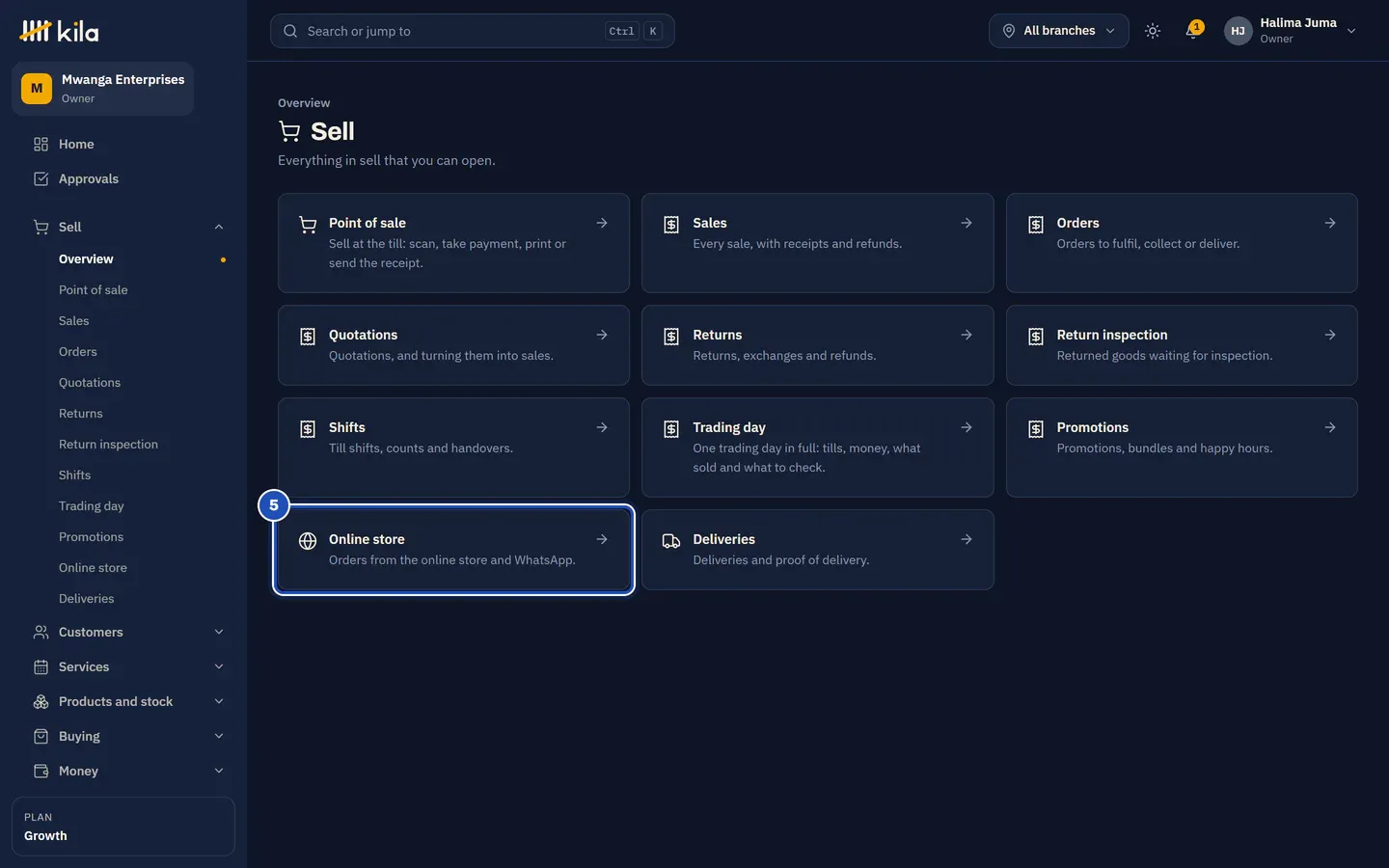Viewport: 1389px width, 868px height.
Task: Open the Shifts card
Action: (x=453, y=448)
